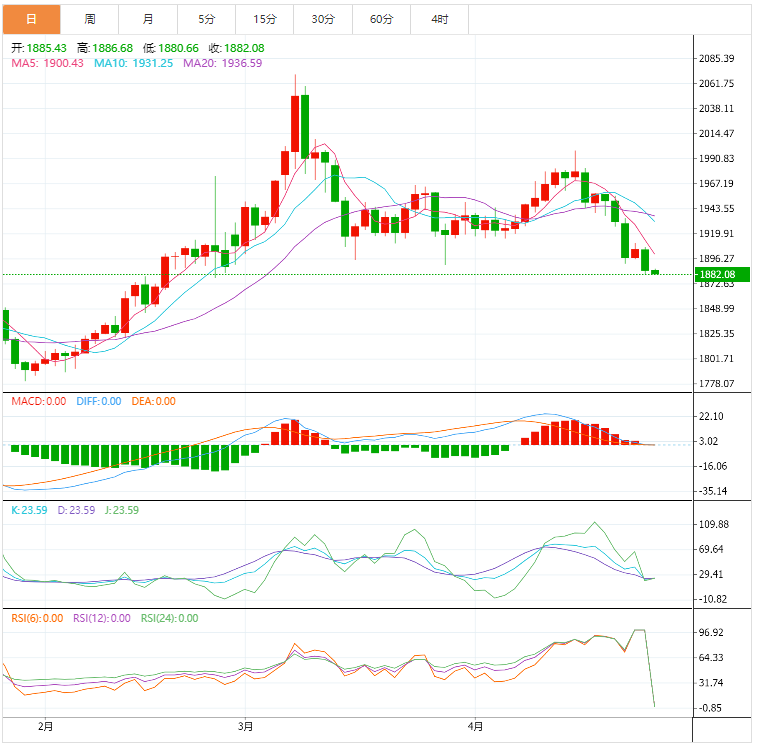Open the 15分 timeframe tab
Screen dimensions: 758x747
point(264,19)
